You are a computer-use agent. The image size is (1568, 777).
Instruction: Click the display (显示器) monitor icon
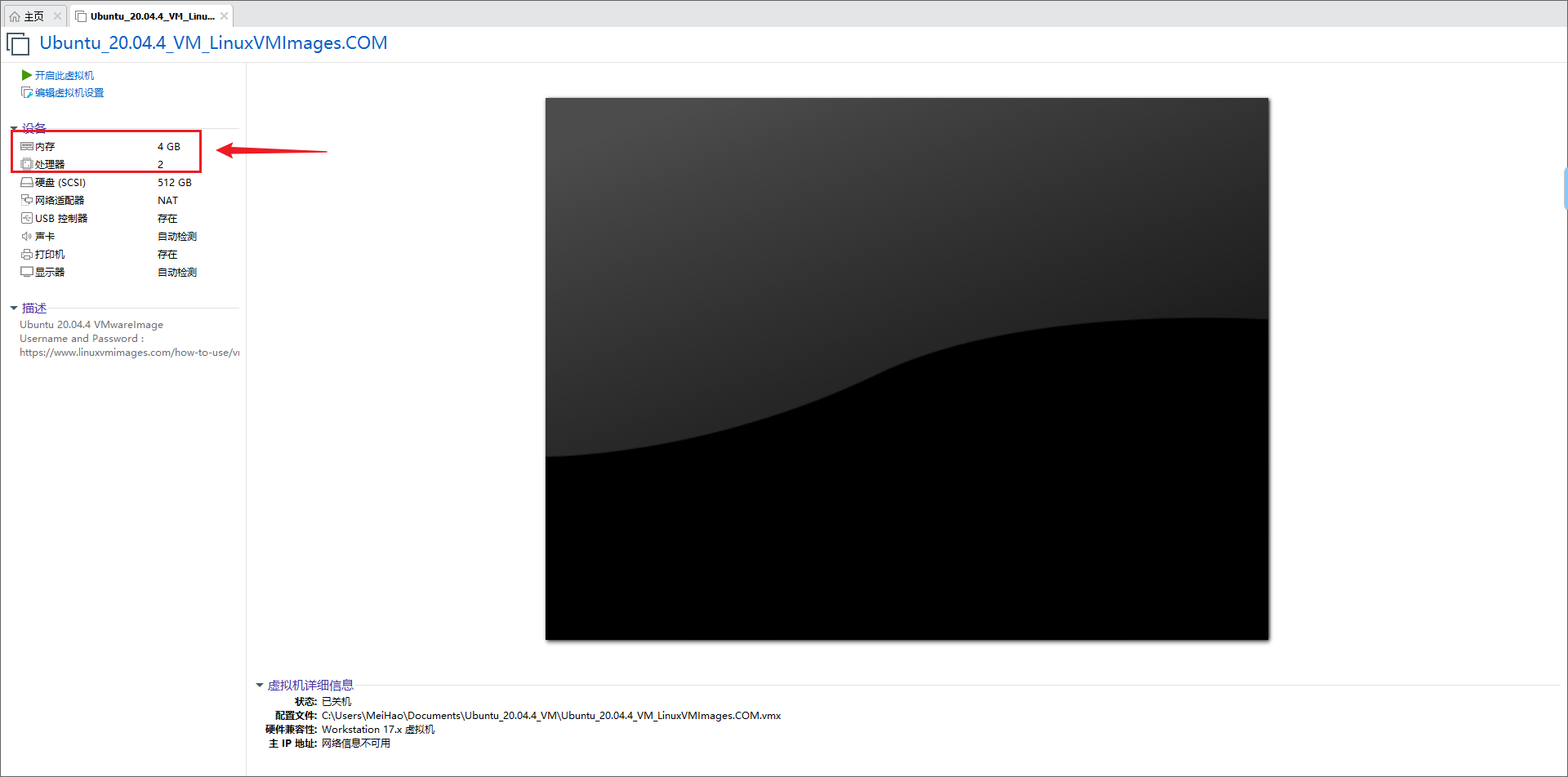[x=26, y=273]
